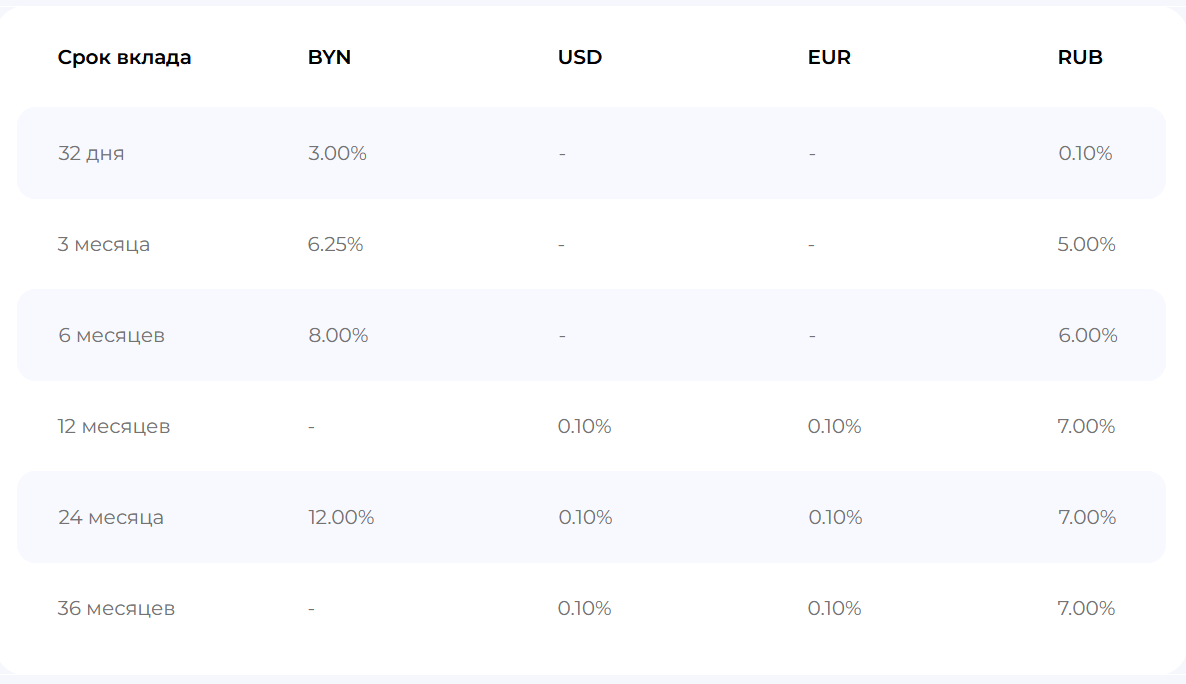Click EUR 0.10% rate for 36 months

click(x=834, y=608)
